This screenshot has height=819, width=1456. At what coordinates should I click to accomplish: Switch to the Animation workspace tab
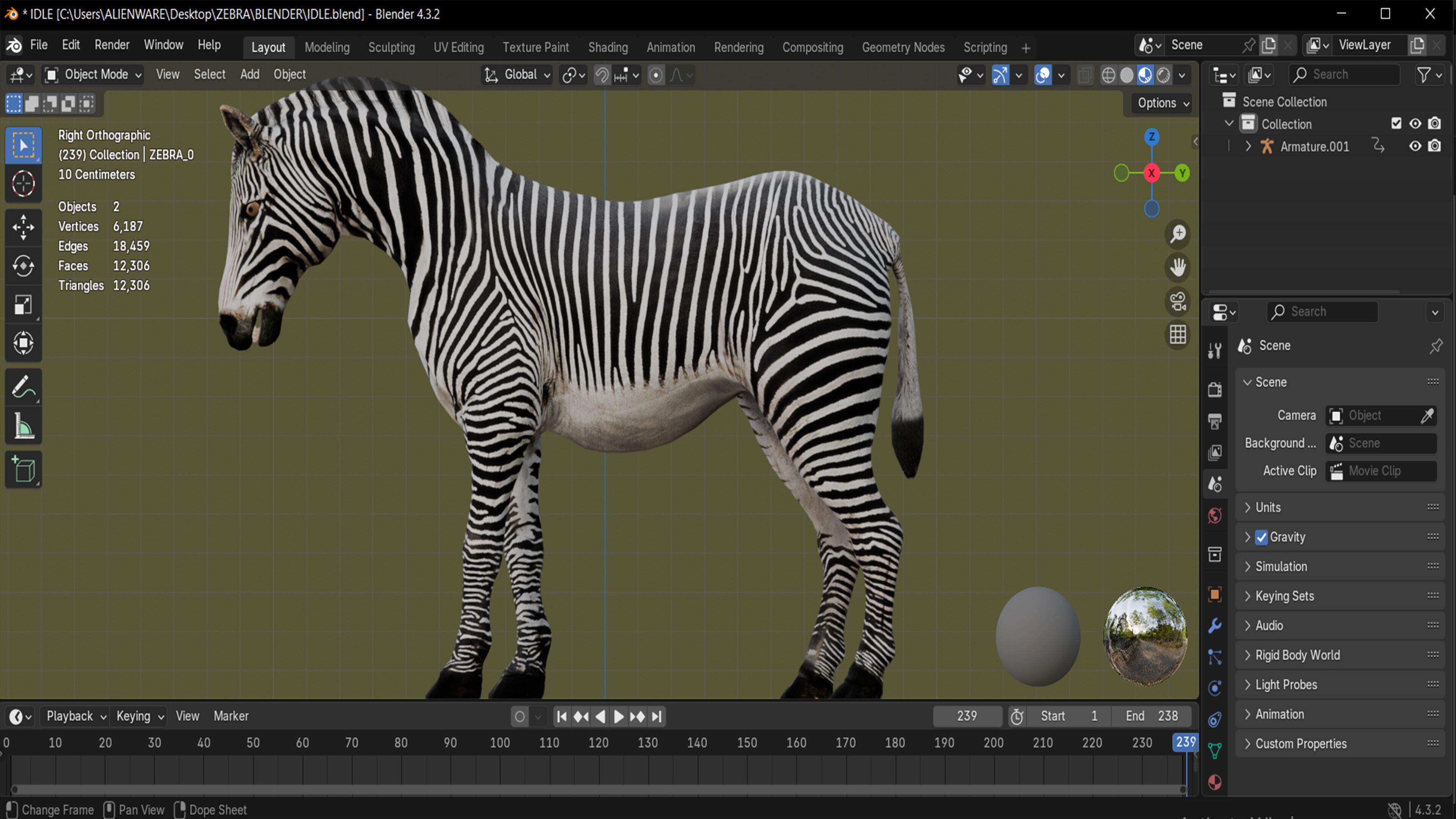pyautogui.click(x=670, y=47)
